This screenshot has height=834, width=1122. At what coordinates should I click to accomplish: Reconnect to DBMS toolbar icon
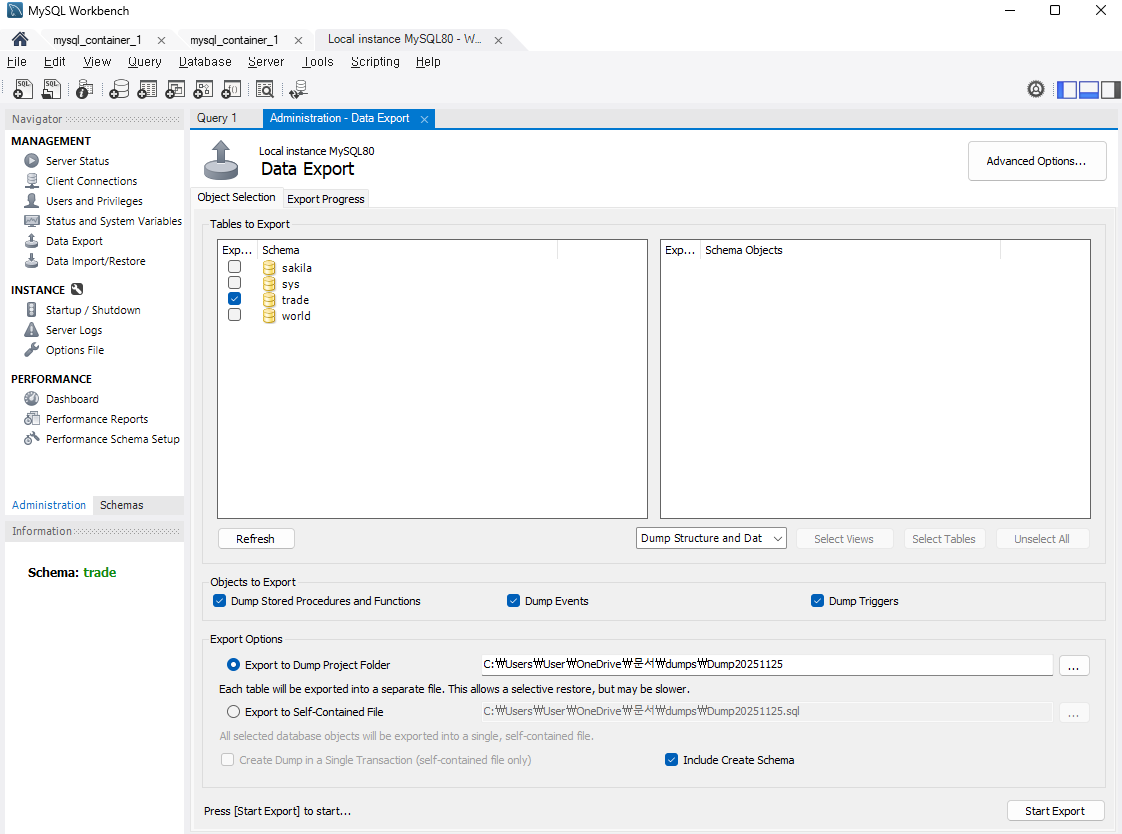coord(298,89)
